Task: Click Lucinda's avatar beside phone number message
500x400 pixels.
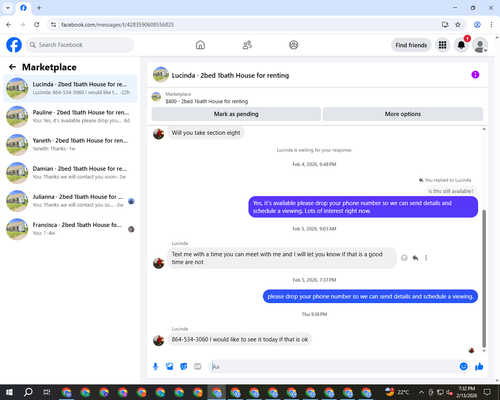Action: click(x=159, y=340)
